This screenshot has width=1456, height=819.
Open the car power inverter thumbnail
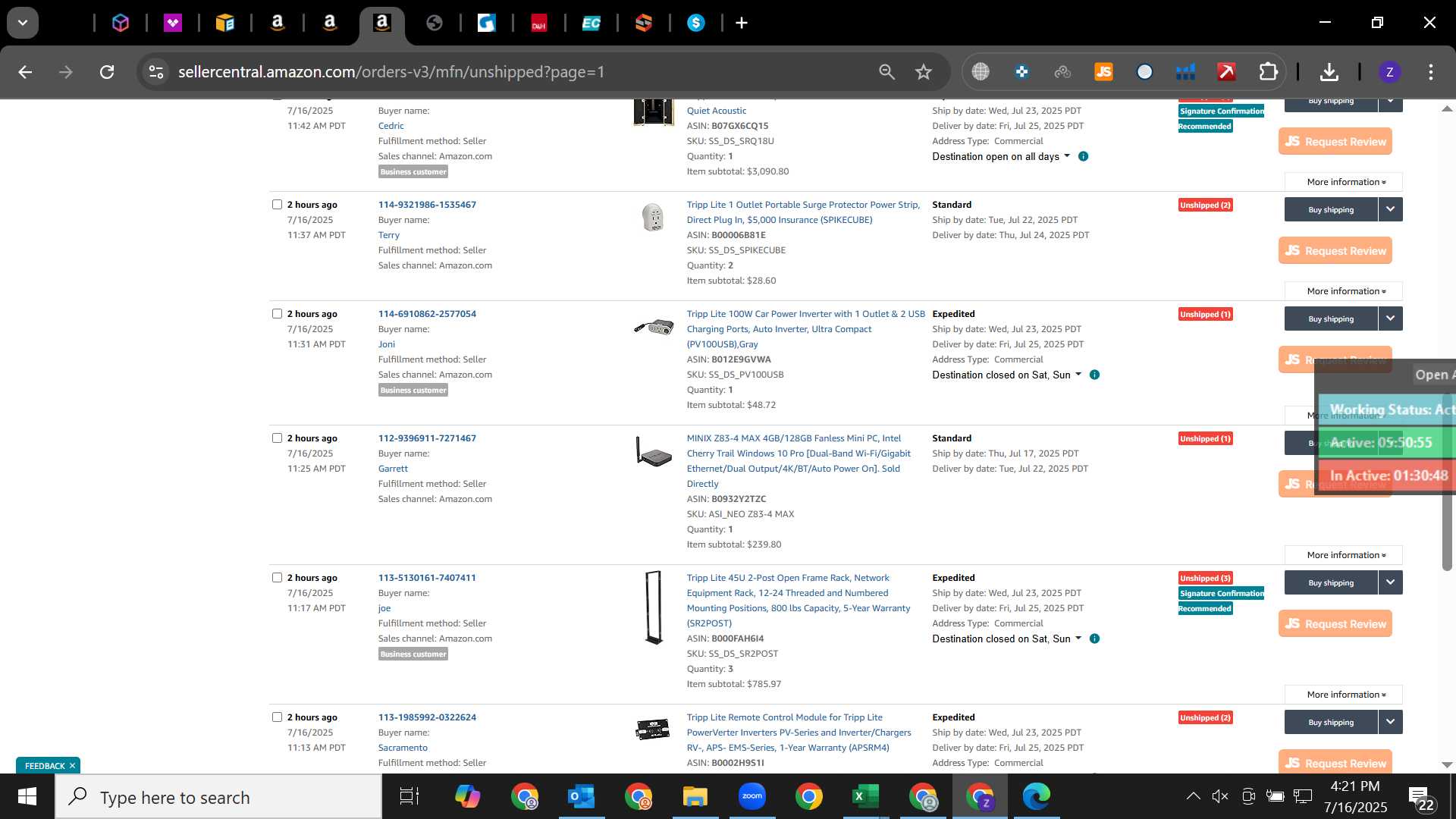click(x=654, y=327)
